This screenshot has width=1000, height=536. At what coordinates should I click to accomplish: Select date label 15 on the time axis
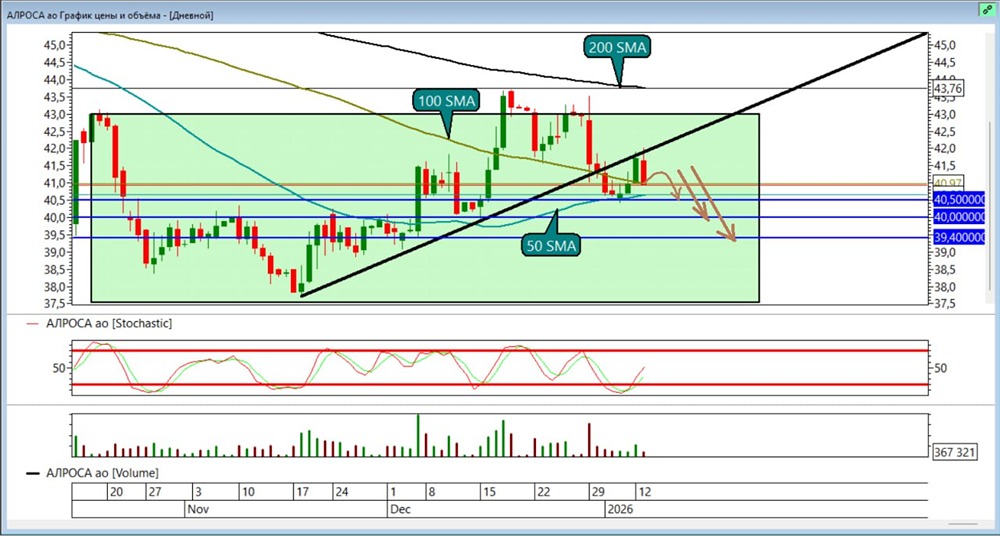click(489, 492)
